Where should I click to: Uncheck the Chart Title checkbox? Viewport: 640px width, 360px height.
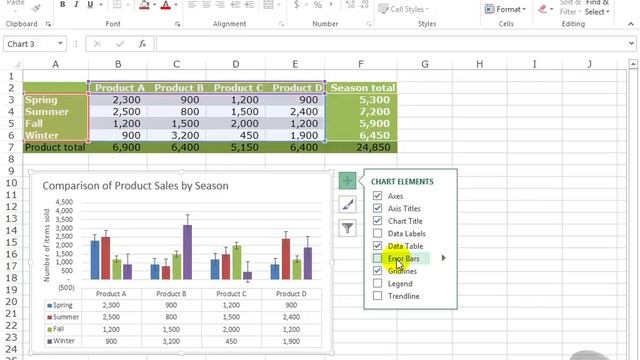coord(378,221)
